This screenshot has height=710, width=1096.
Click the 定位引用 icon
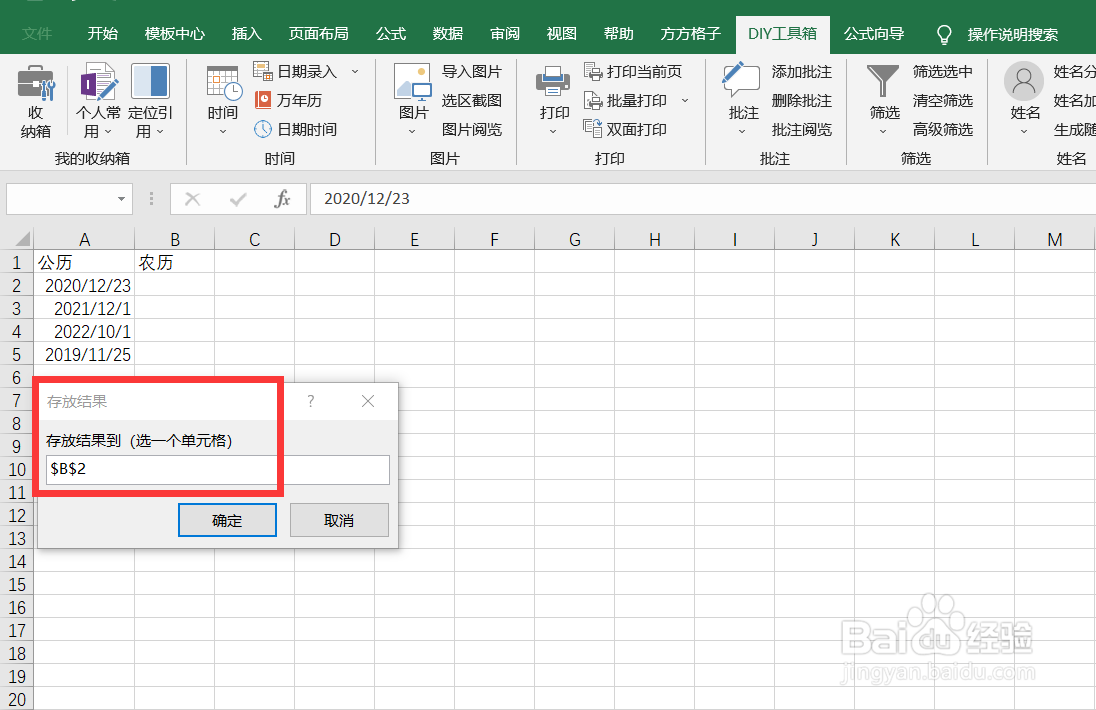(x=150, y=82)
